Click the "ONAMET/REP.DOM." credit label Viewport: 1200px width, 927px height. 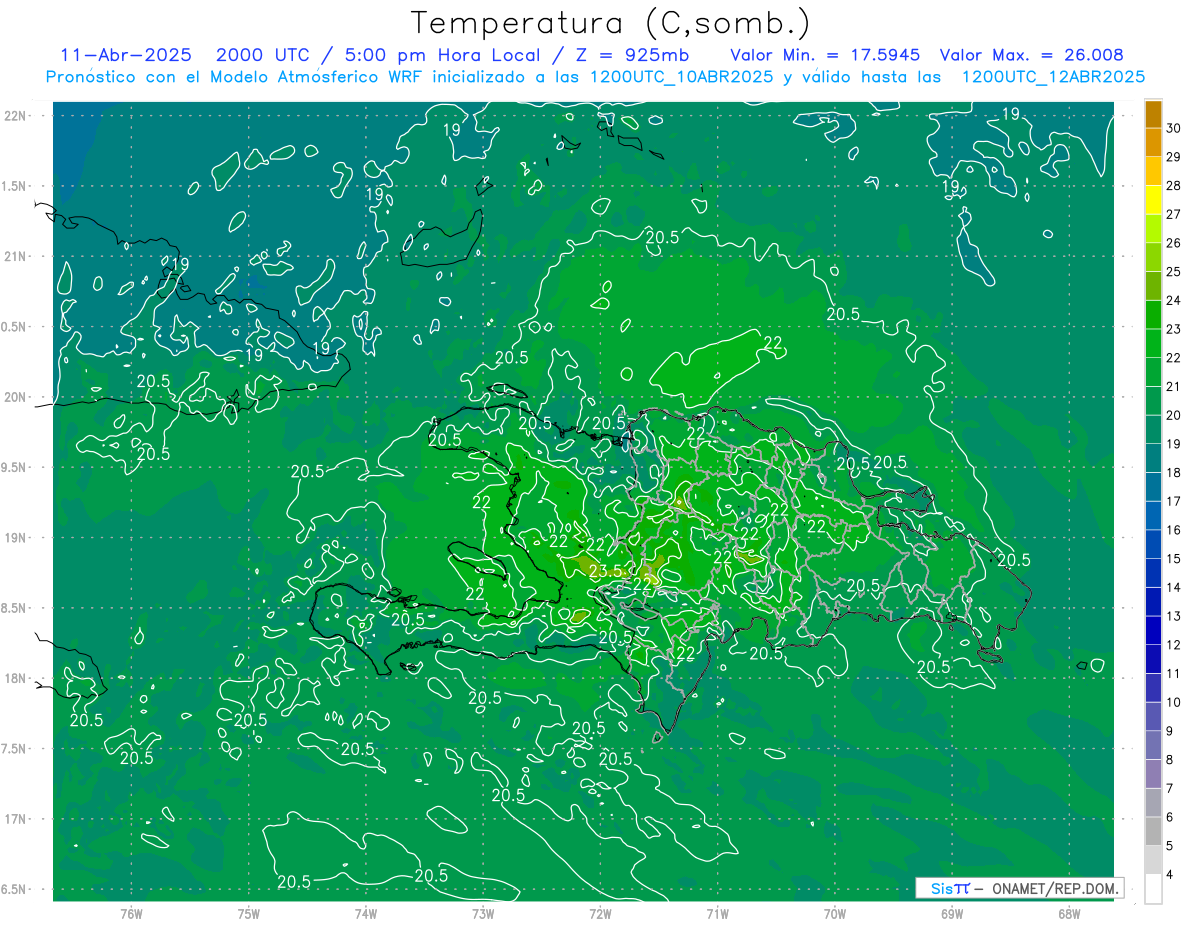coord(1054,888)
